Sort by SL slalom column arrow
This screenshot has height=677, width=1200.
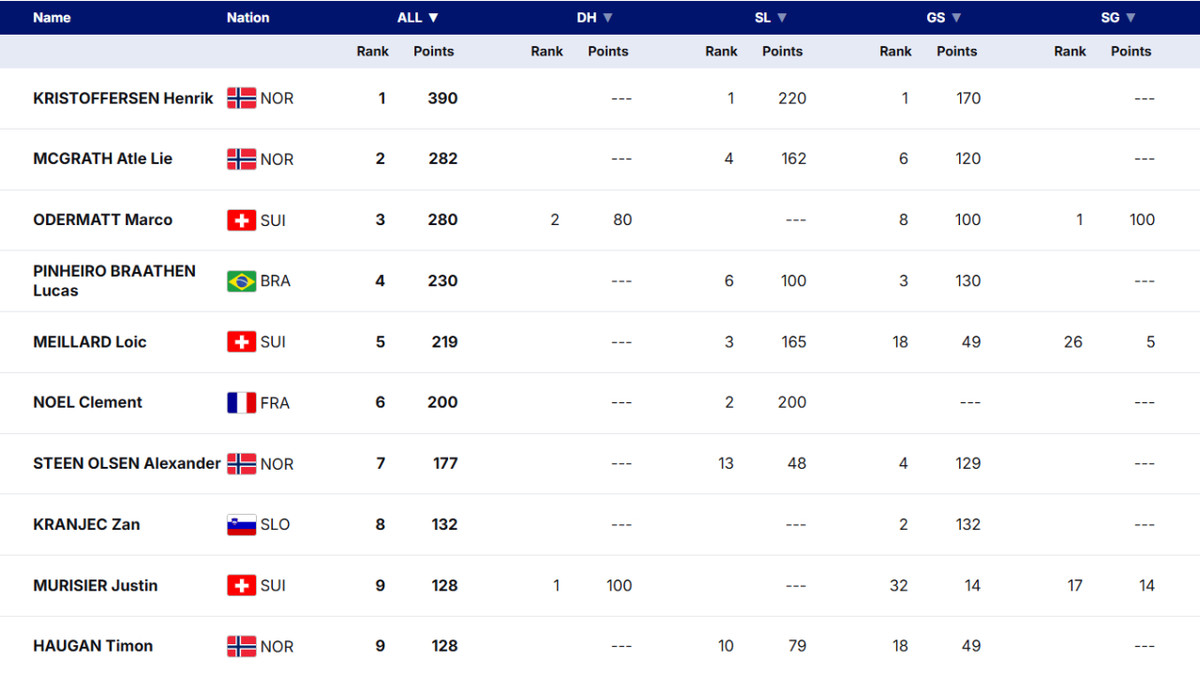(782, 18)
